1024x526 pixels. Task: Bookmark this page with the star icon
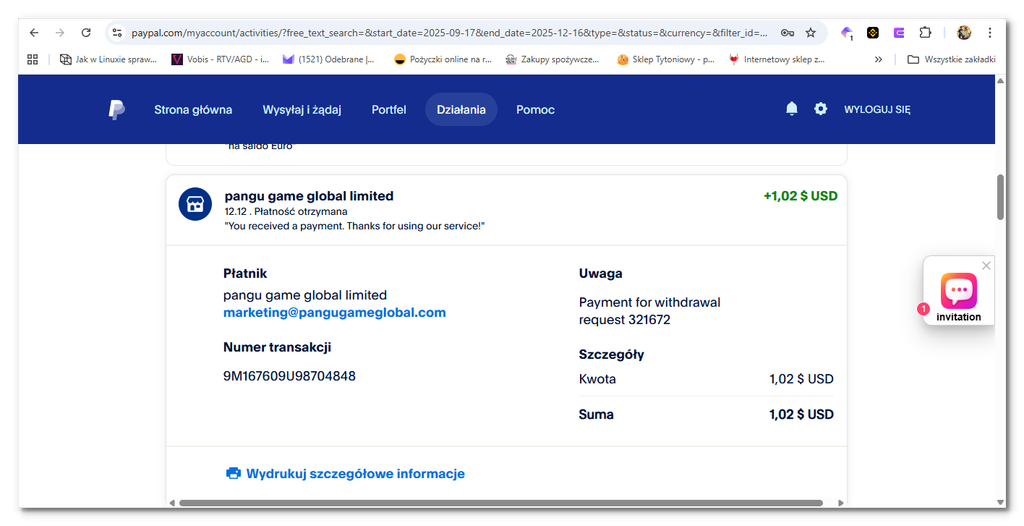pyautogui.click(x=810, y=33)
